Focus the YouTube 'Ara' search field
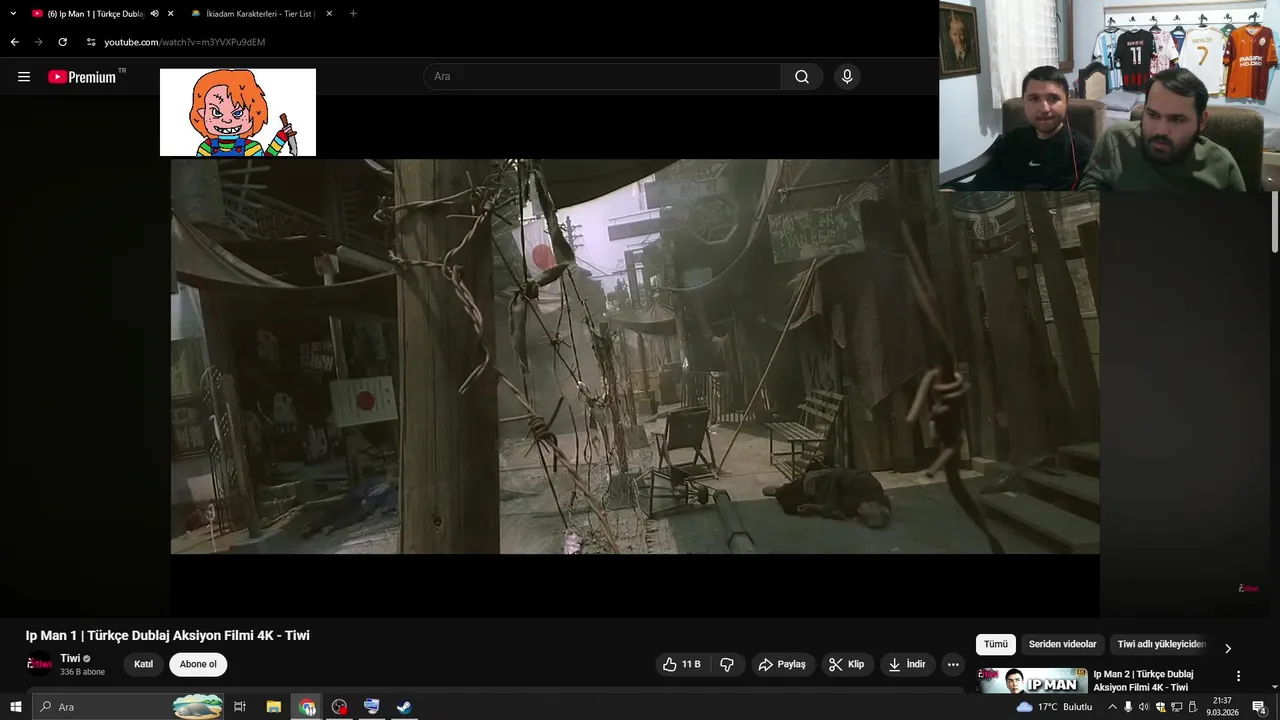The height and width of the screenshot is (720, 1280). click(602, 77)
